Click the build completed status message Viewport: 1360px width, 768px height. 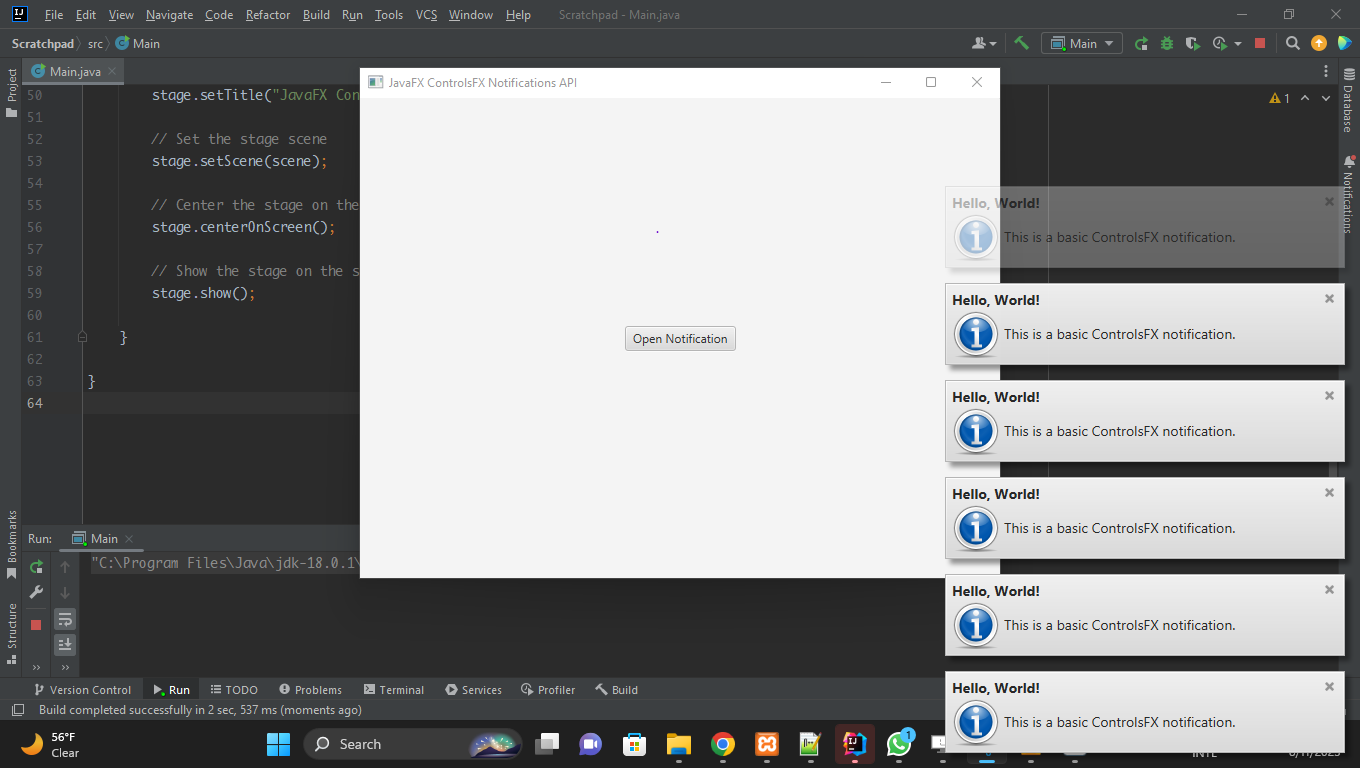coord(200,710)
